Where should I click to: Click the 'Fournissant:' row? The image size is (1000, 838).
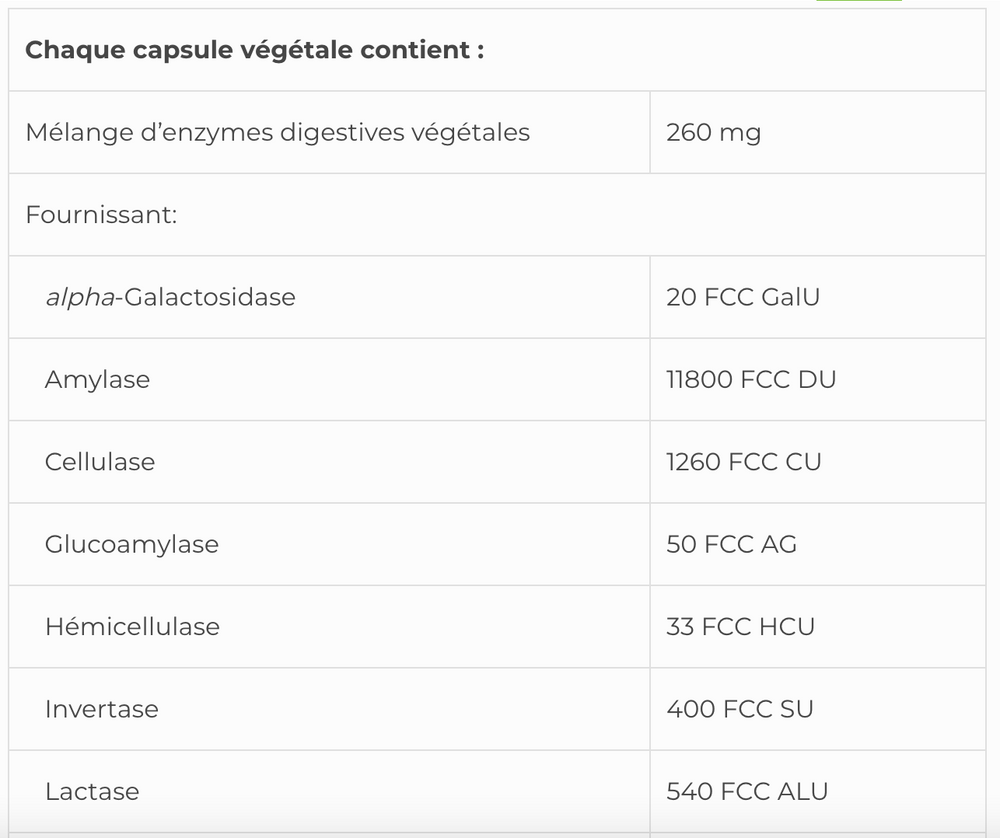coord(101,215)
